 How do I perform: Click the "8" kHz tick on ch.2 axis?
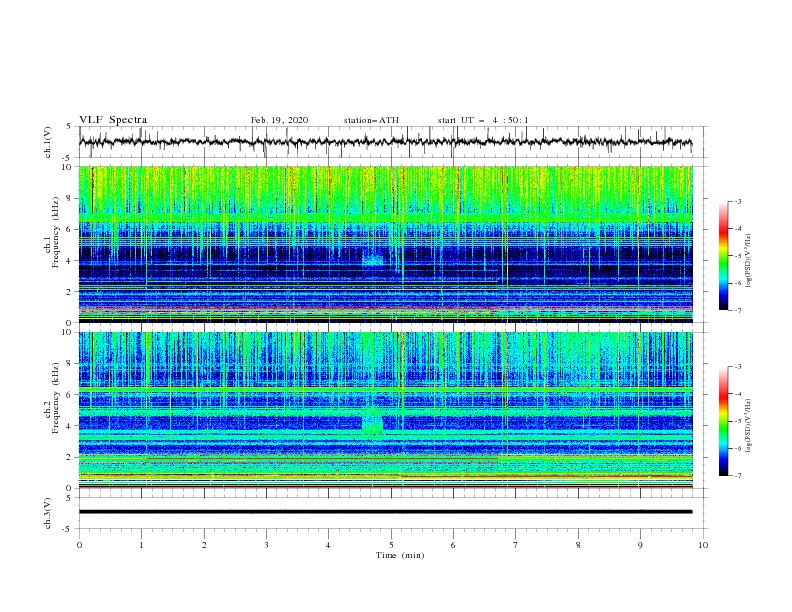click(69, 364)
